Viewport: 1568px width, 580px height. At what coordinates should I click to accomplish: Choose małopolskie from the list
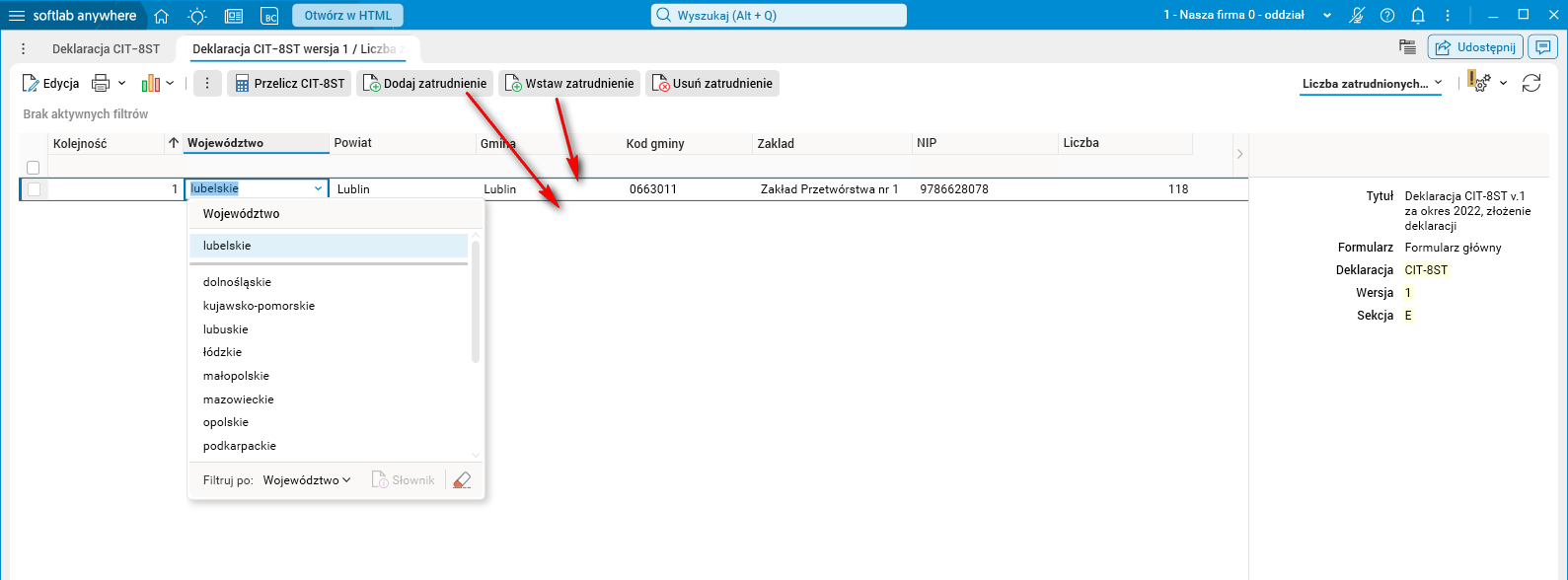tap(329, 376)
